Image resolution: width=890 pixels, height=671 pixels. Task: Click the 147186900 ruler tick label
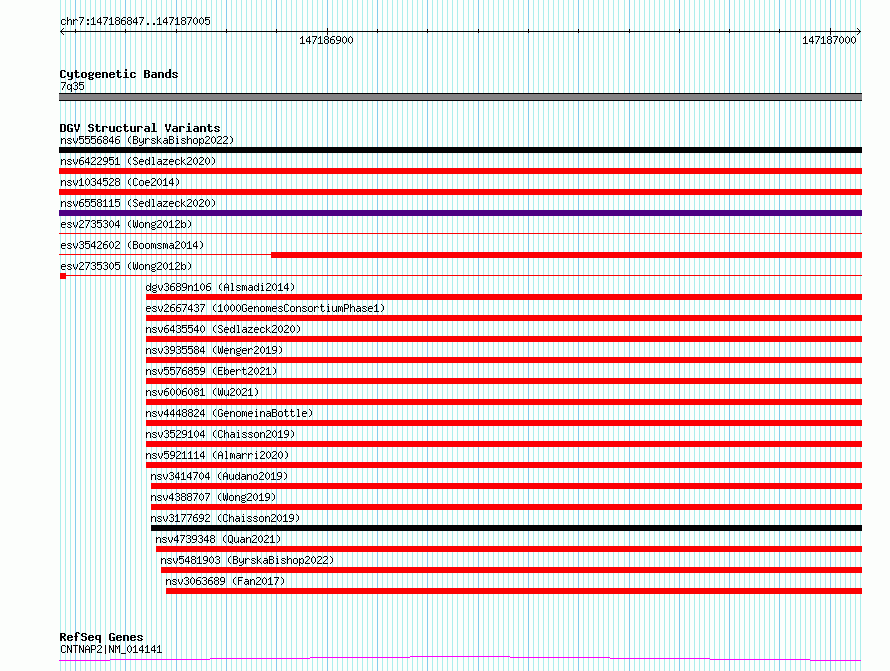click(x=326, y=40)
